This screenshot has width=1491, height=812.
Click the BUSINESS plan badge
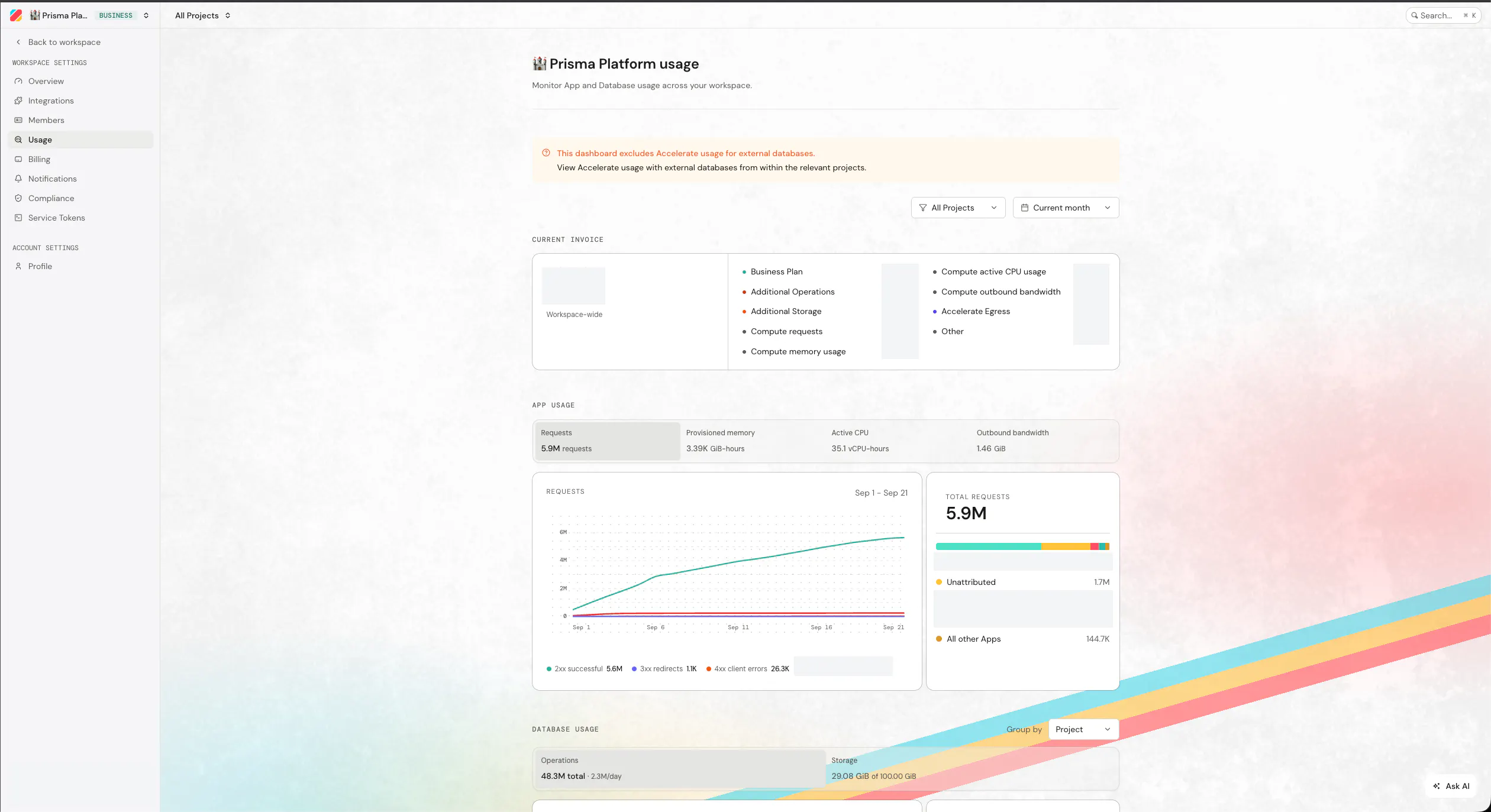(116, 15)
